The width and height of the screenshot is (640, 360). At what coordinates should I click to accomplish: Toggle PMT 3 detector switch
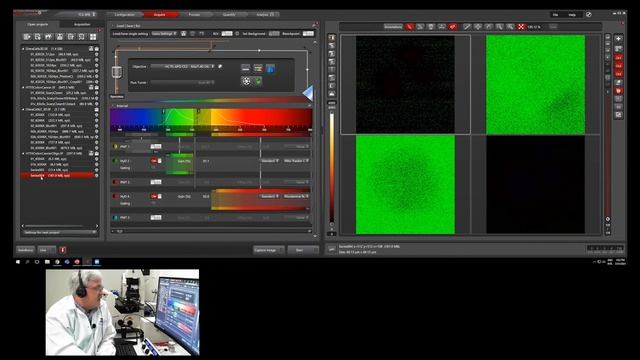coord(156,182)
